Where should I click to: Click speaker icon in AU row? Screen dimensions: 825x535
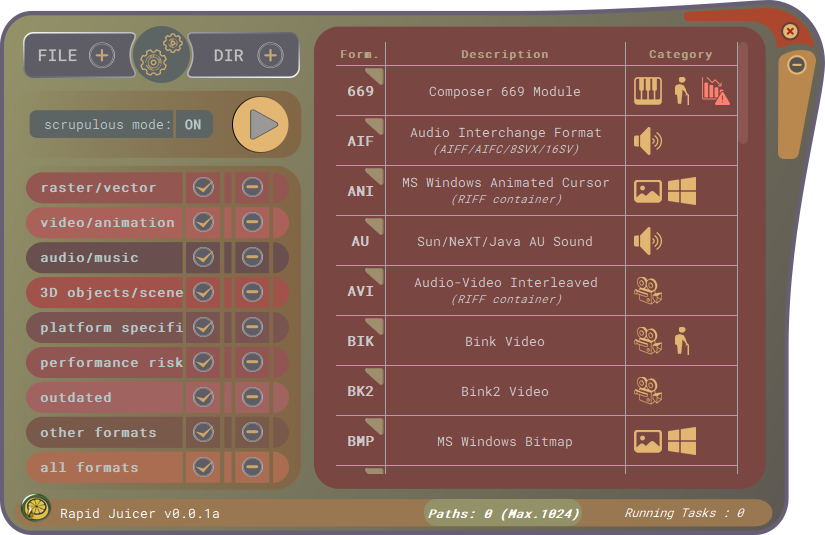click(648, 241)
